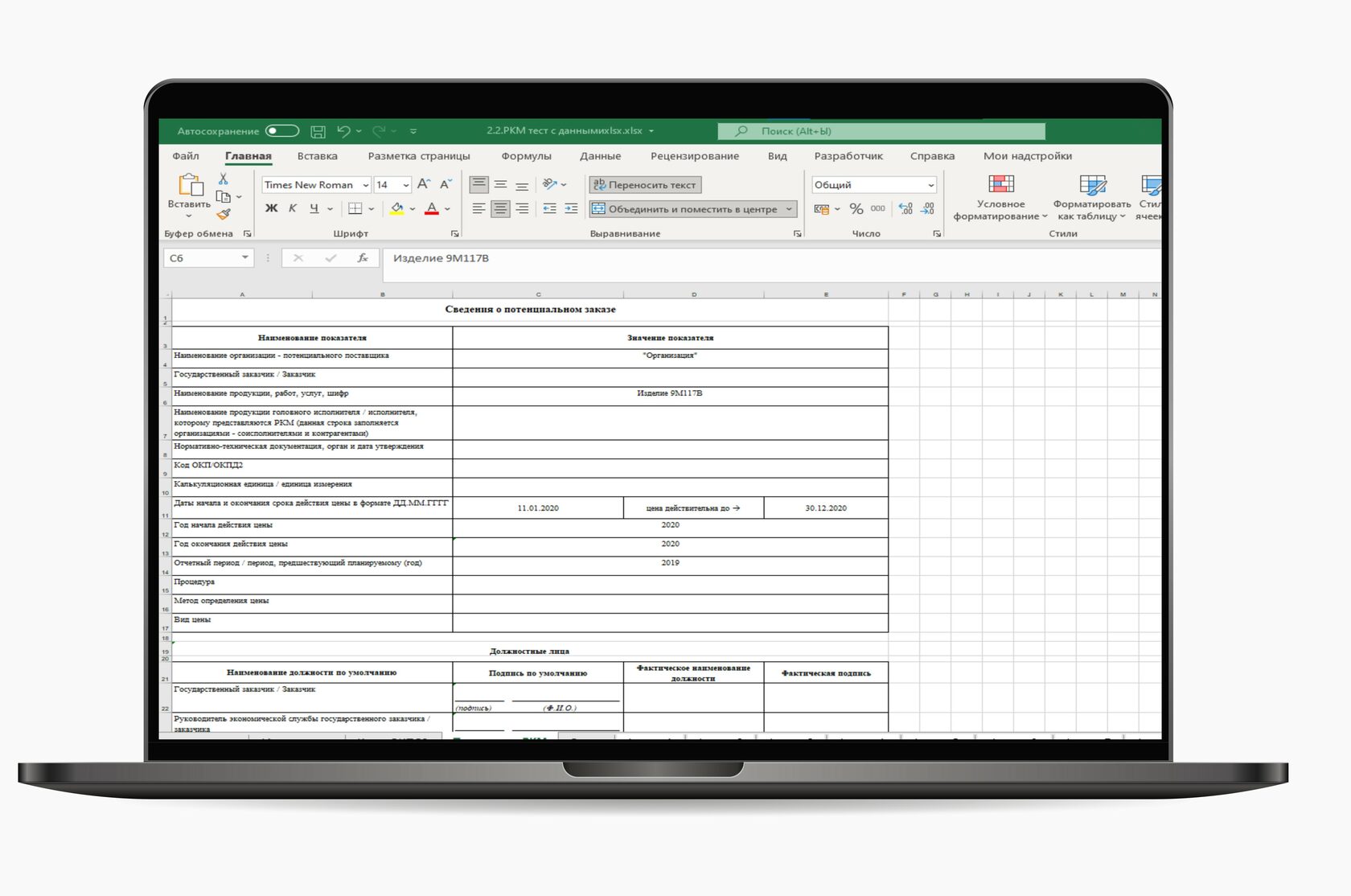This screenshot has height=896, width=1351.
Task: Open the font size 14 dropdown
Action: [x=406, y=185]
